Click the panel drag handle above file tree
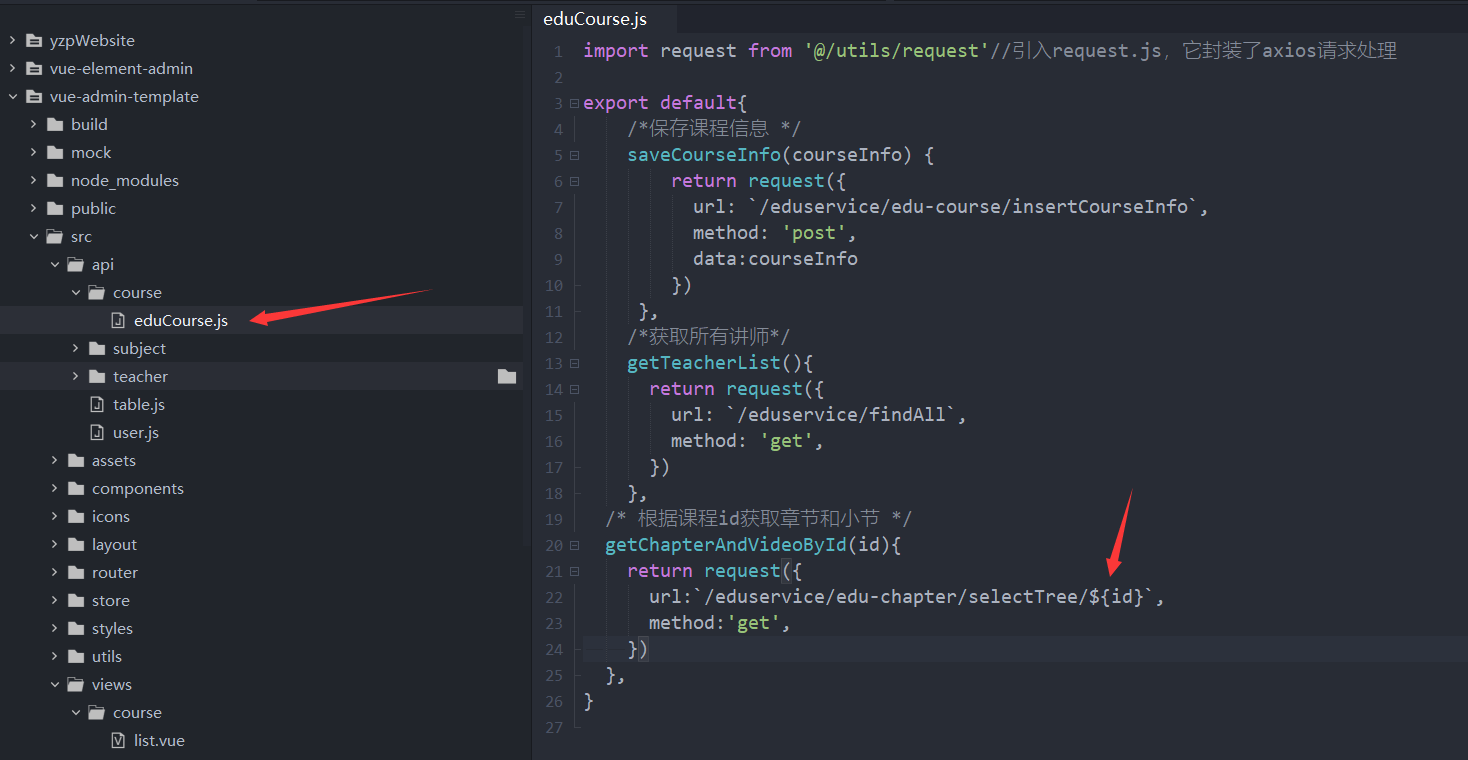Viewport: 1468px width, 760px height. (519, 14)
